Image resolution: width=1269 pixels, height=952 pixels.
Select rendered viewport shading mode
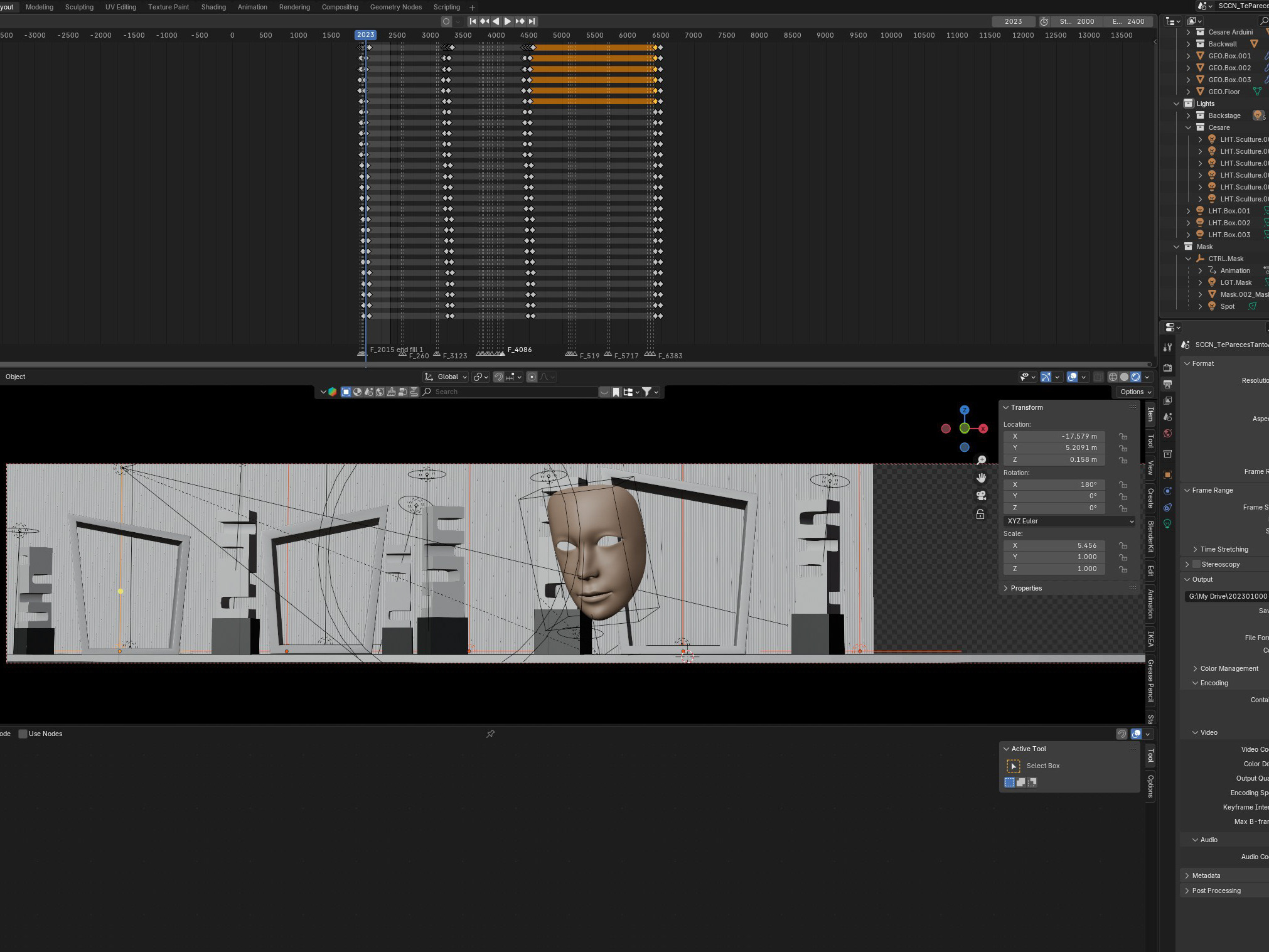[x=1135, y=377]
